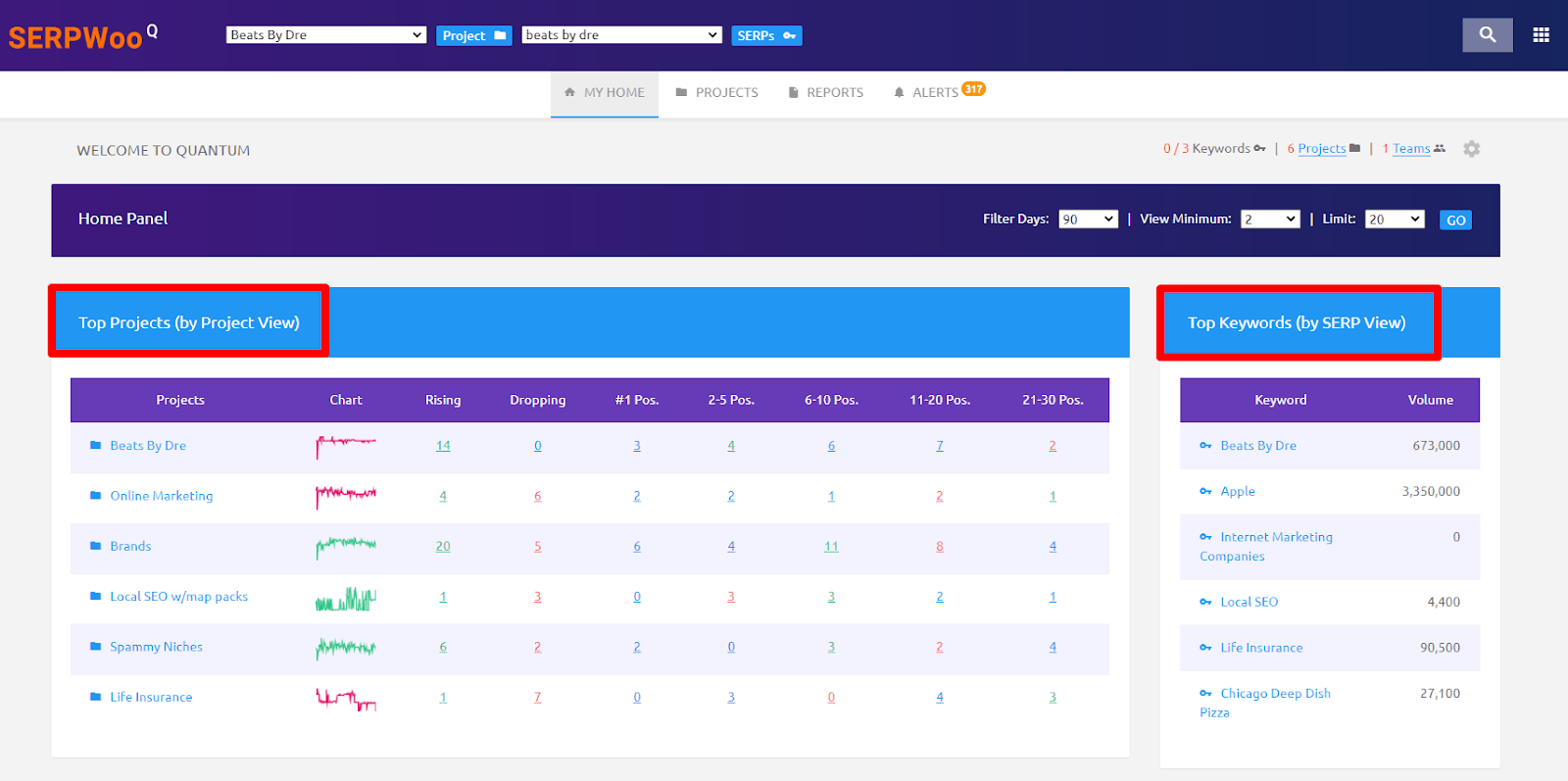Click the Teams people icon

[1439, 148]
